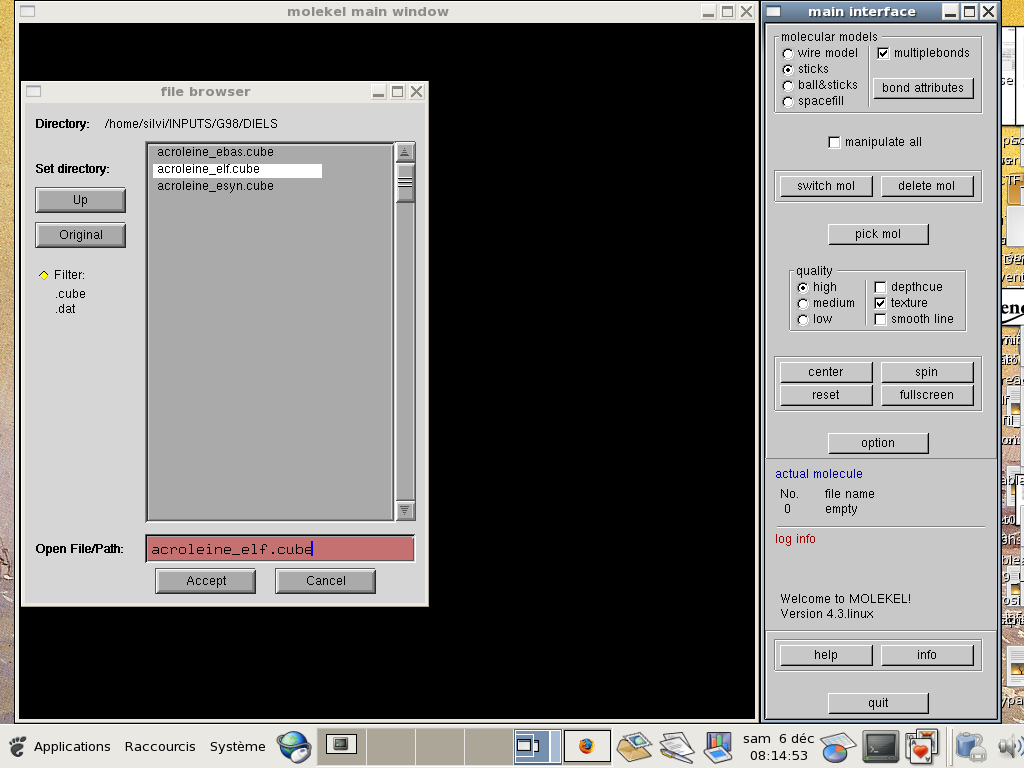Screen dimensions: 1024x768
Task: Click the quit button
Action: coord(878,703)
